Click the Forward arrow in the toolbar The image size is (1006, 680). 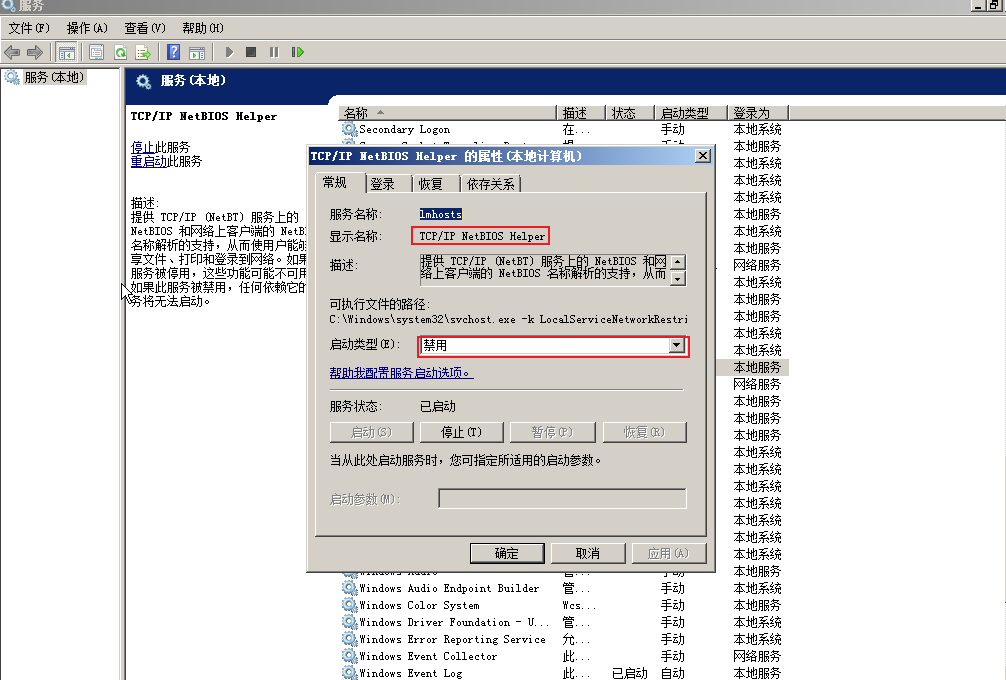(35, 52)
